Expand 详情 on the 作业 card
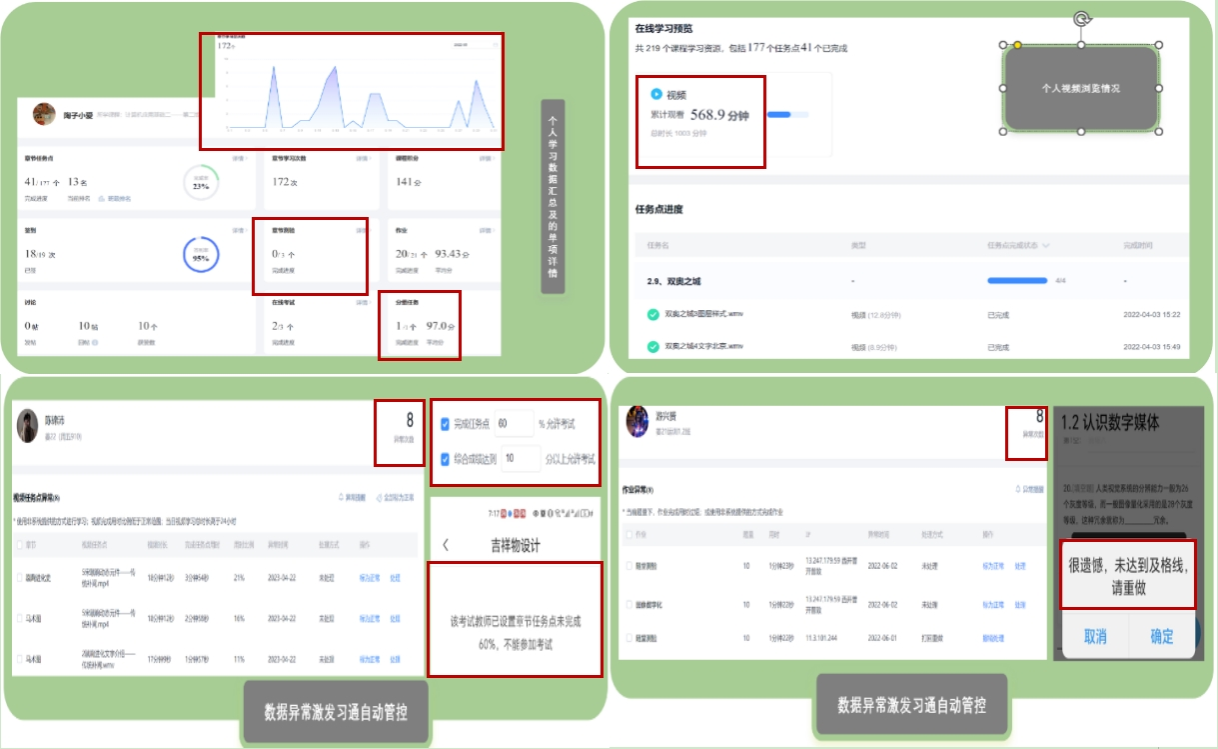This screenshot has width=1218, height=749. point(485,229)
